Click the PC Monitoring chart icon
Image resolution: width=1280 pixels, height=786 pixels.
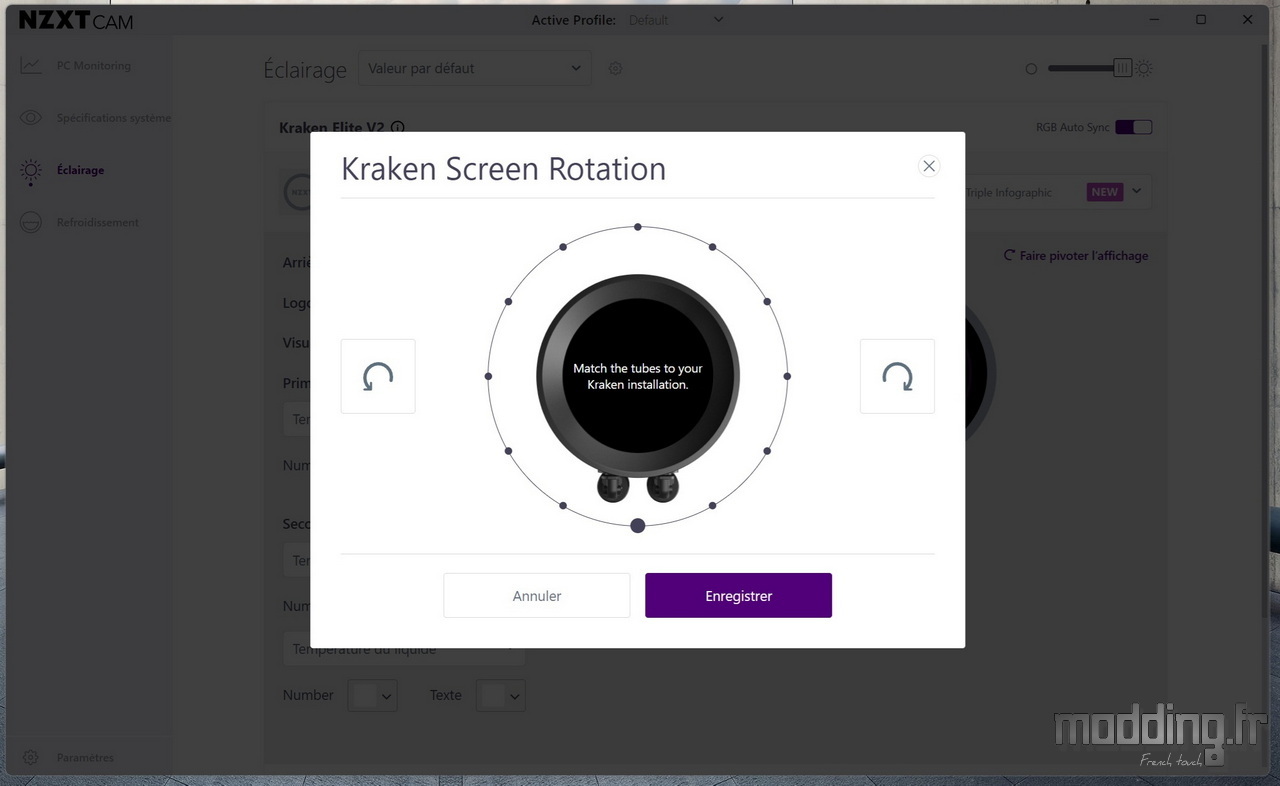31,66
